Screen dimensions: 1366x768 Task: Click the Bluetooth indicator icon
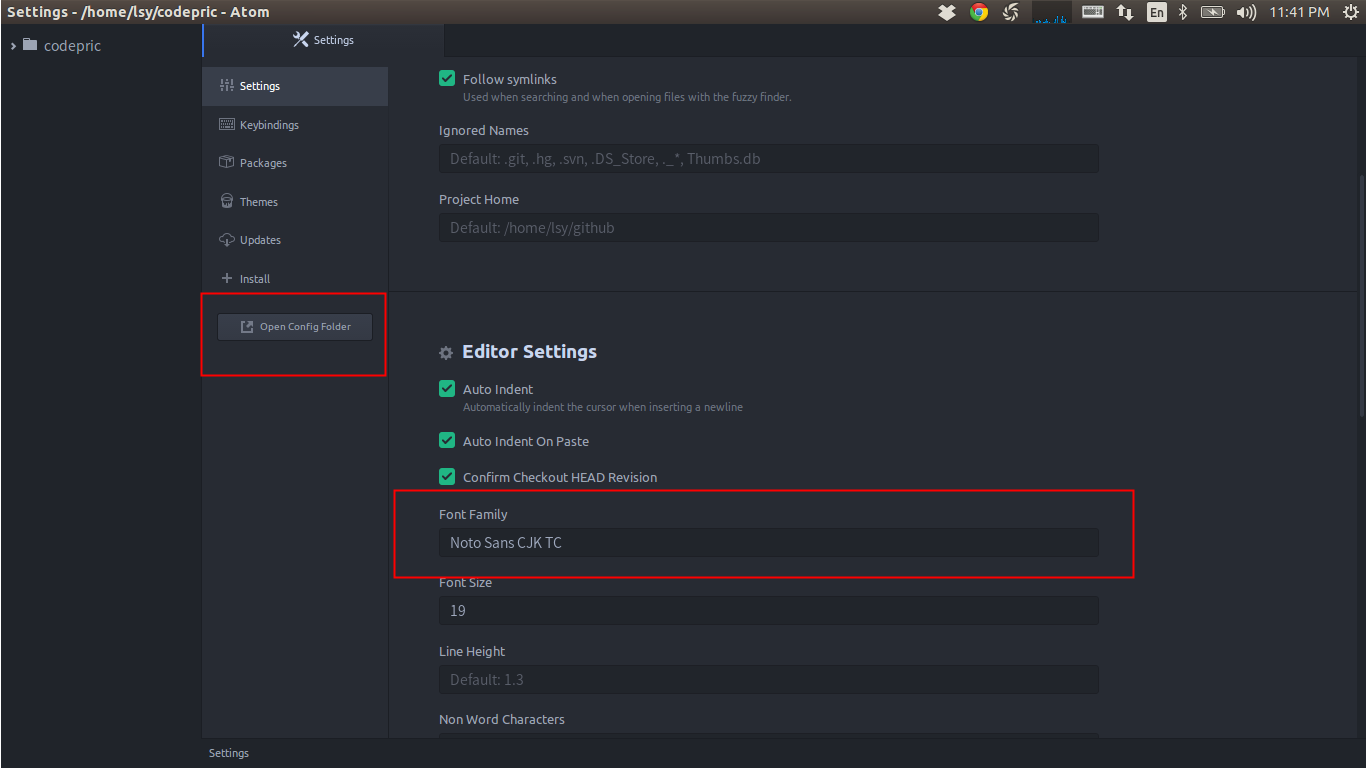(1181, 12)
